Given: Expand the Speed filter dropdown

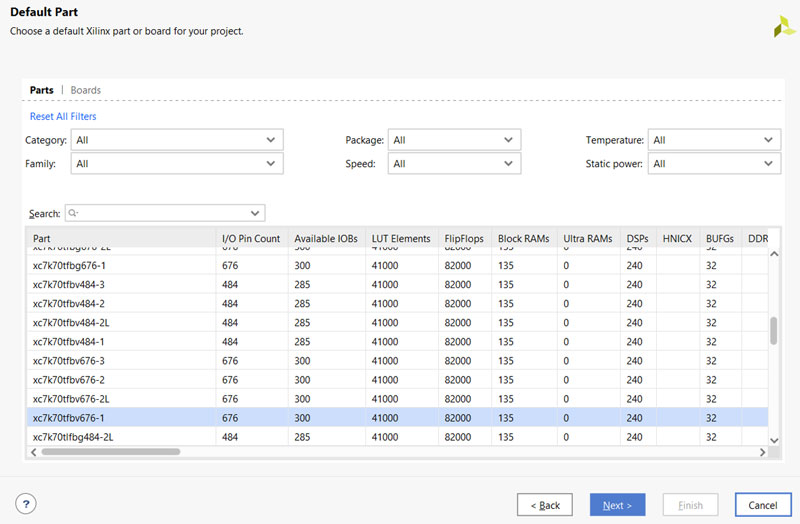Looking at the screenshot, I should pos(454,163).
